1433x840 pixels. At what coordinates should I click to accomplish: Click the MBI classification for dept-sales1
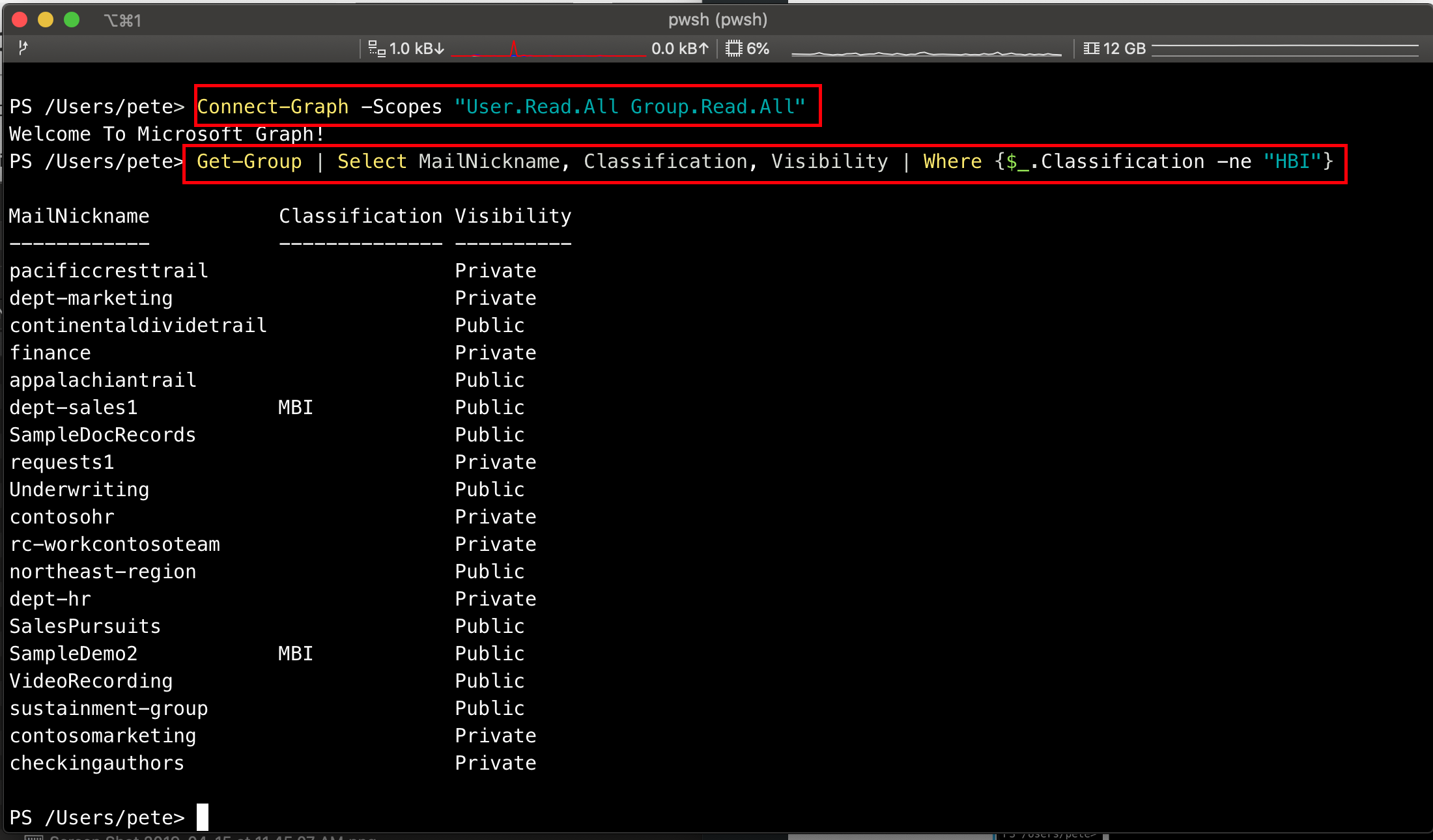[x=295, y=408]
